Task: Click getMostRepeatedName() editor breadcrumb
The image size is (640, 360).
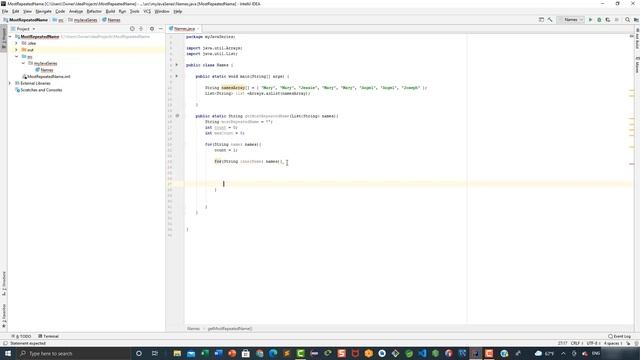Action: coord(230,329)
